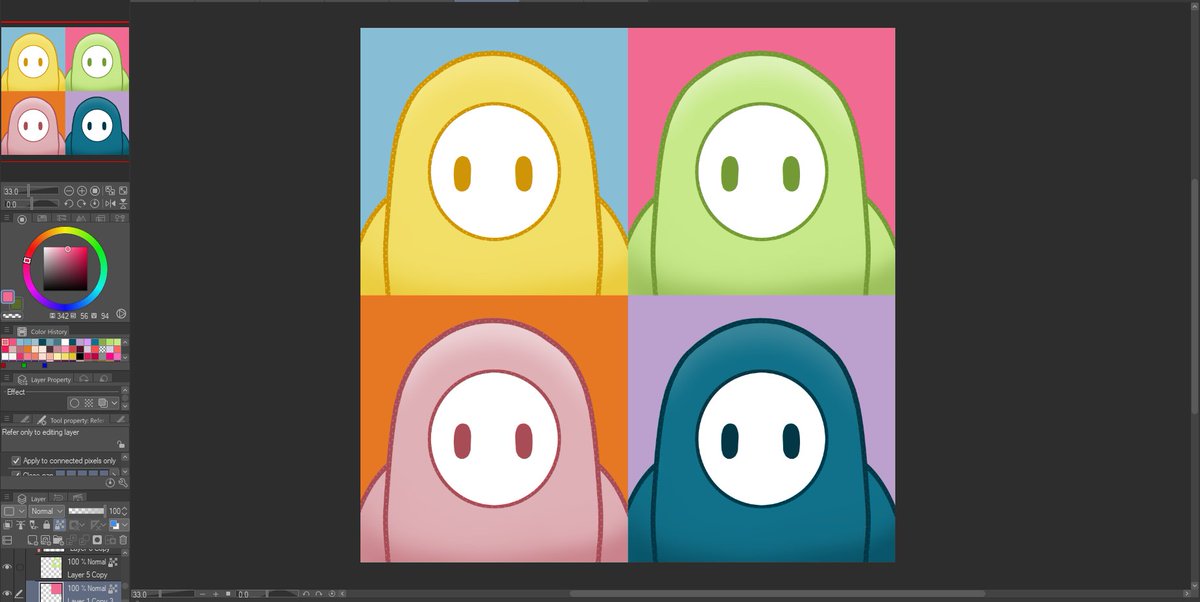Viewport: 1200px width, 602px height.
Task: Click the New Raster Layer icon
Action: click(x=32, y=540)
